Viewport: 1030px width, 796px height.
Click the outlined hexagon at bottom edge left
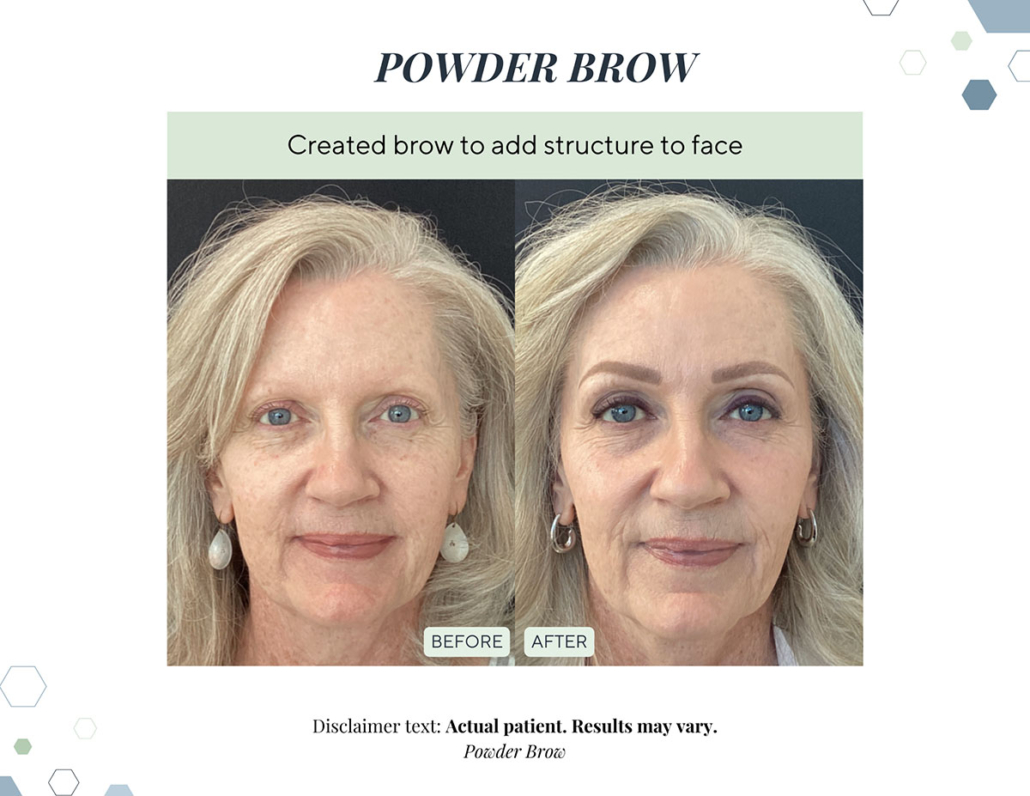[64, 782]
